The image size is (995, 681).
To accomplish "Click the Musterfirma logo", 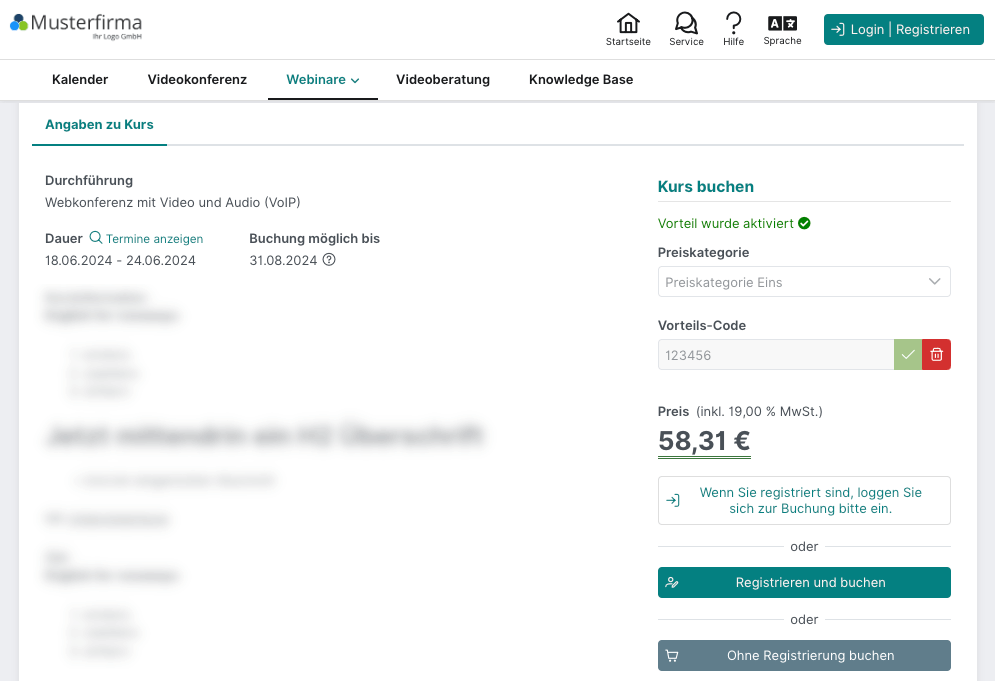I will tap(75, 25).
